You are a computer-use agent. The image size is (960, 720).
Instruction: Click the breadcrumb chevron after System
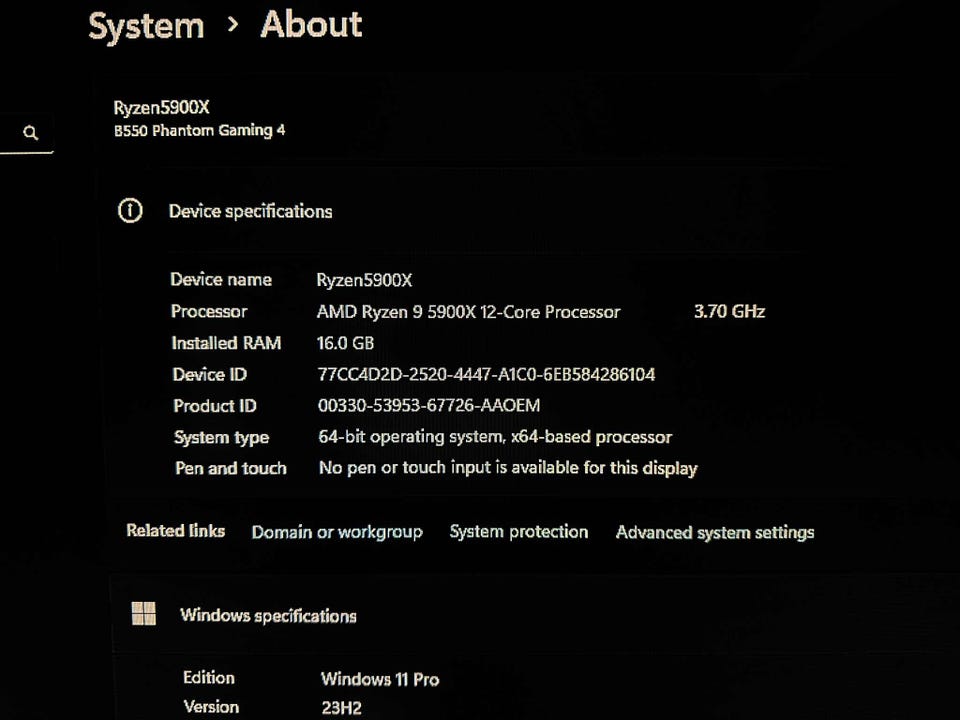coord(233,25)
